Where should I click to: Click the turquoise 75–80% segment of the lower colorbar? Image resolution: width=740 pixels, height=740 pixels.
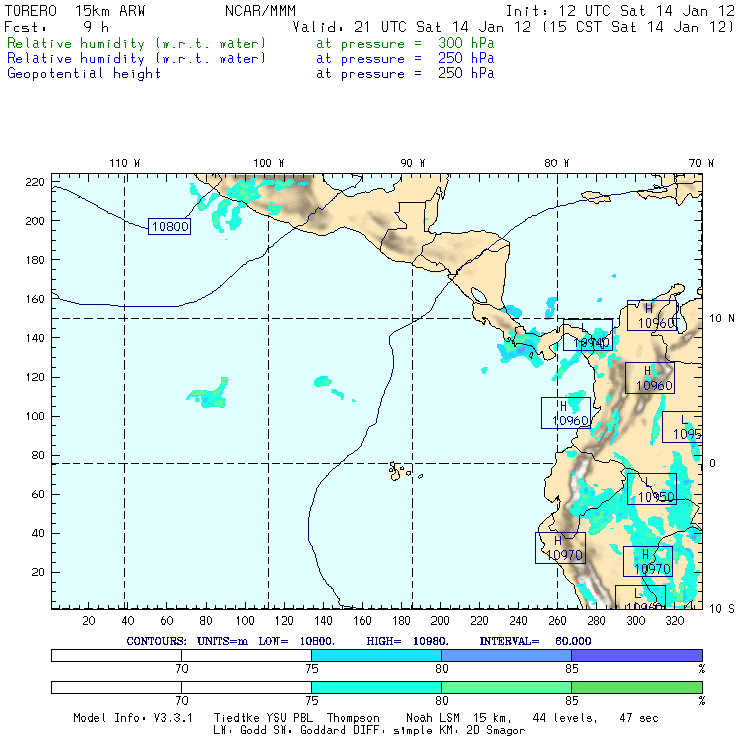tap(376, 687)
